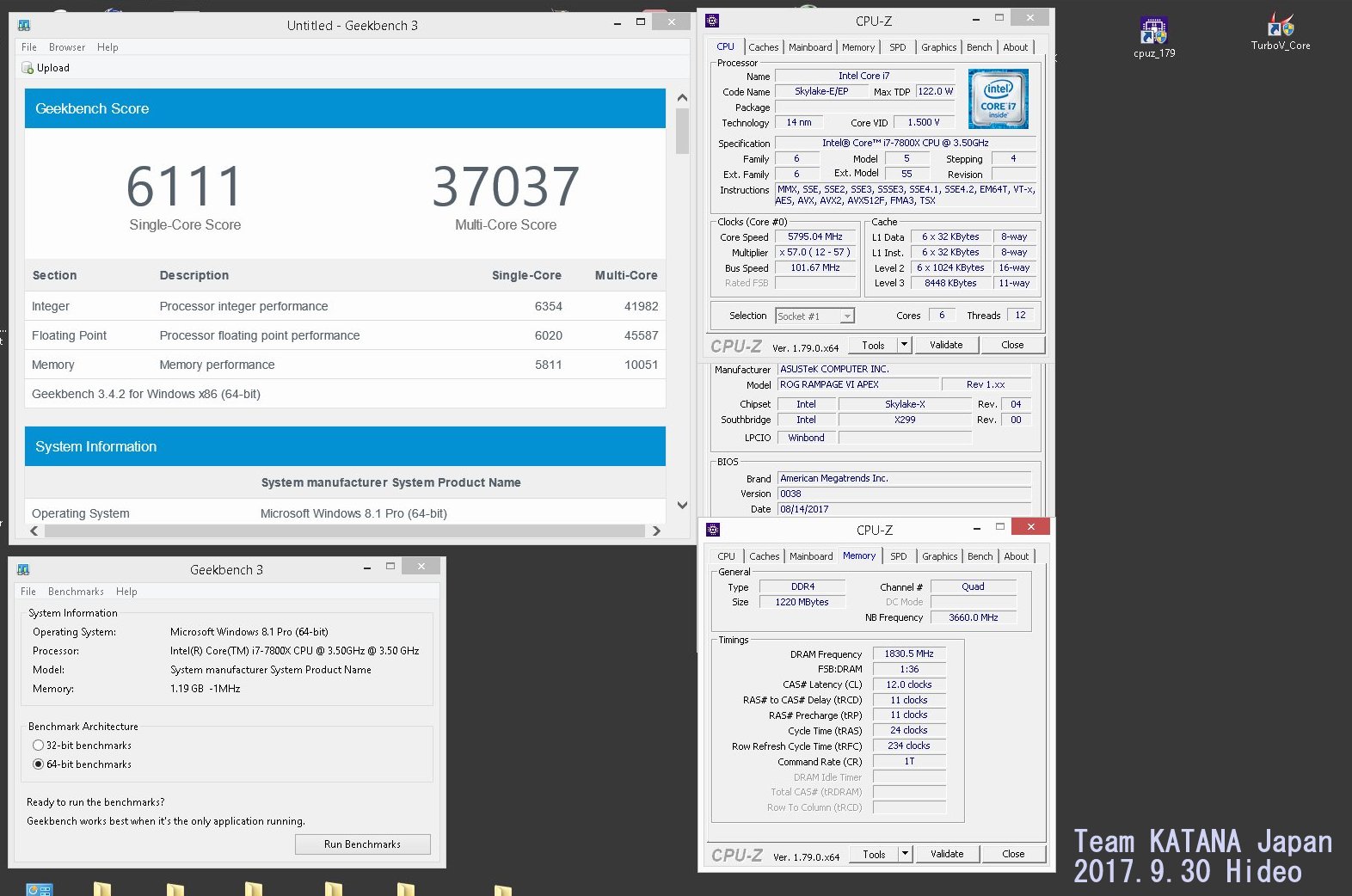Click left arrow of Geekbench horizontal scrollbar
The width and height of the screenshot is (1352, 896).
(34, 531)
